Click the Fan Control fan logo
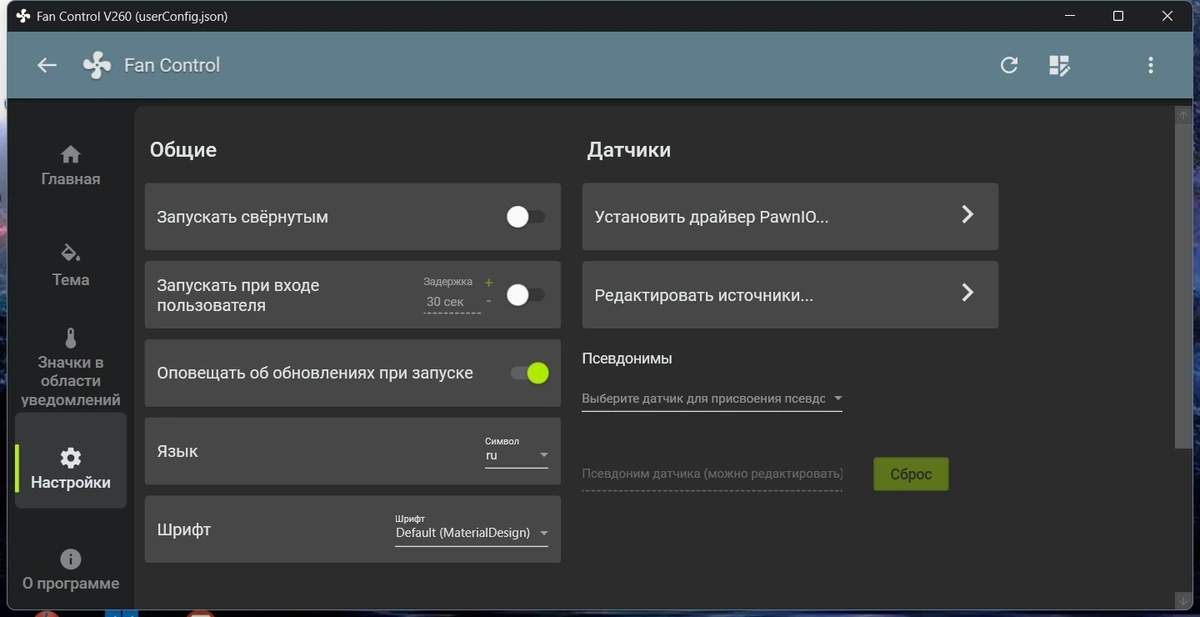Screen dimensions: 1200x617 pos(97,65)
